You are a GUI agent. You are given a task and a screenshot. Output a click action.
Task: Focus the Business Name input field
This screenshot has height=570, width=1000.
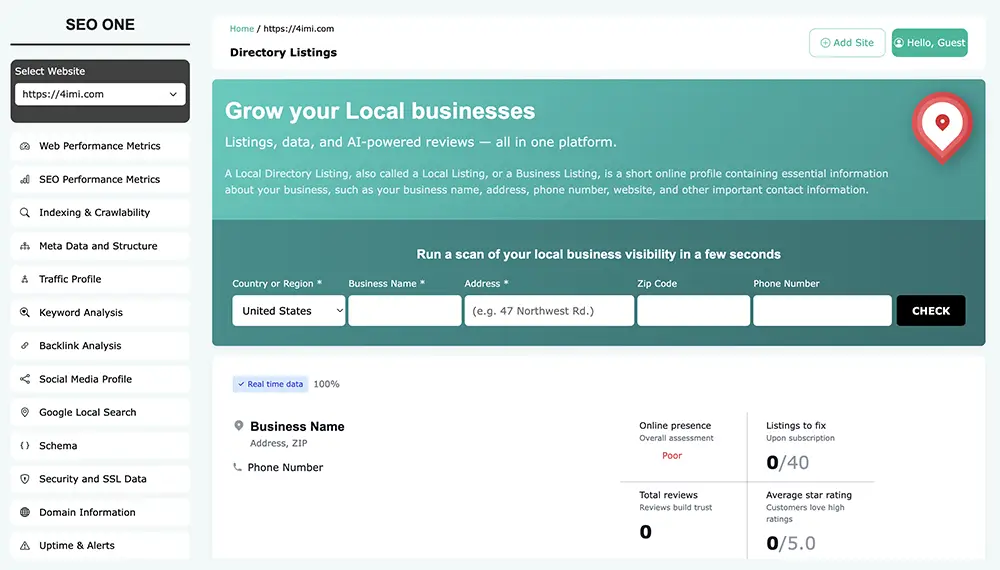pyautogui.click(x=404, y=311)
